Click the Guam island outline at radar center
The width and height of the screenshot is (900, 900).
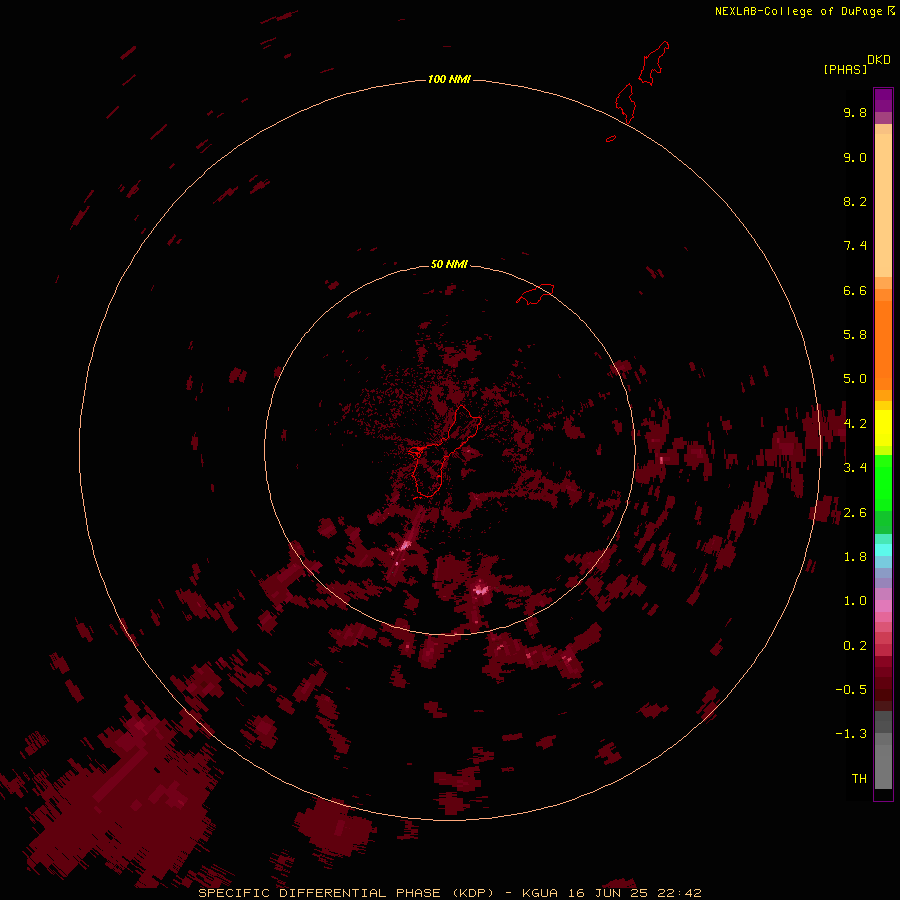click(447, 452)
